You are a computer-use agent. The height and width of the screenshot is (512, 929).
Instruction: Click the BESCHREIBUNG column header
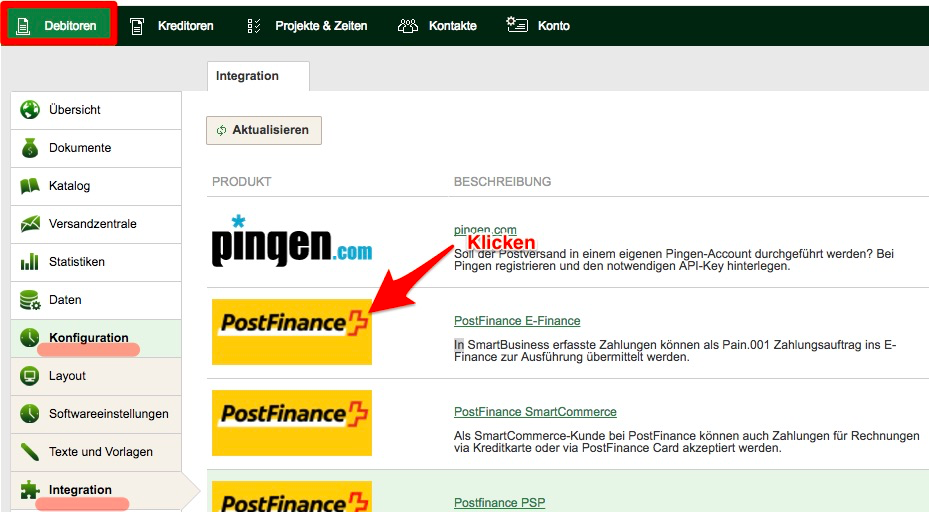click(502, 182)
